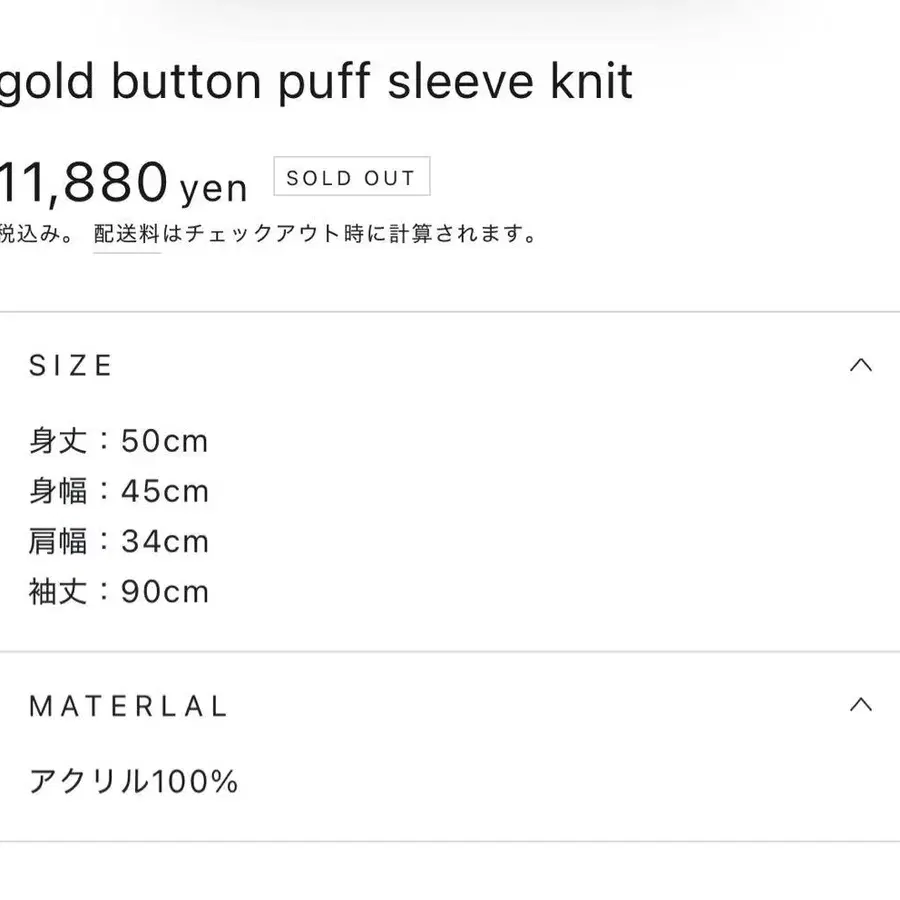Click the divider between SIZE and MATERLAL sections

pos(450,652)
